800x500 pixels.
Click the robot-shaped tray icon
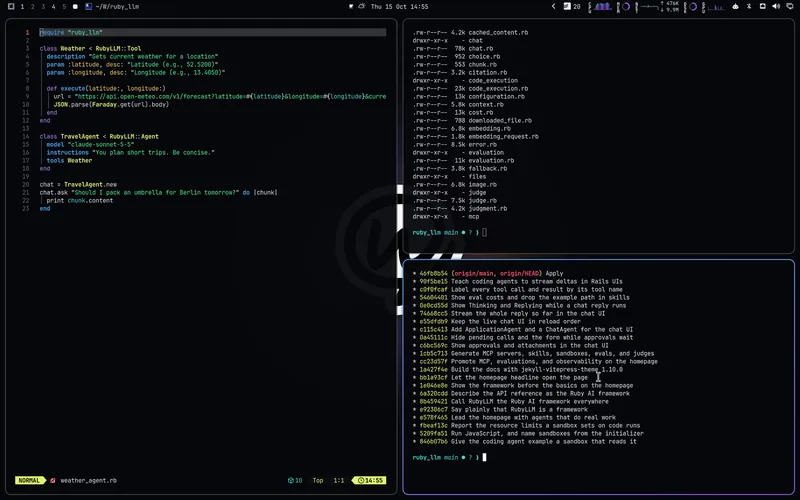[735, 7]
